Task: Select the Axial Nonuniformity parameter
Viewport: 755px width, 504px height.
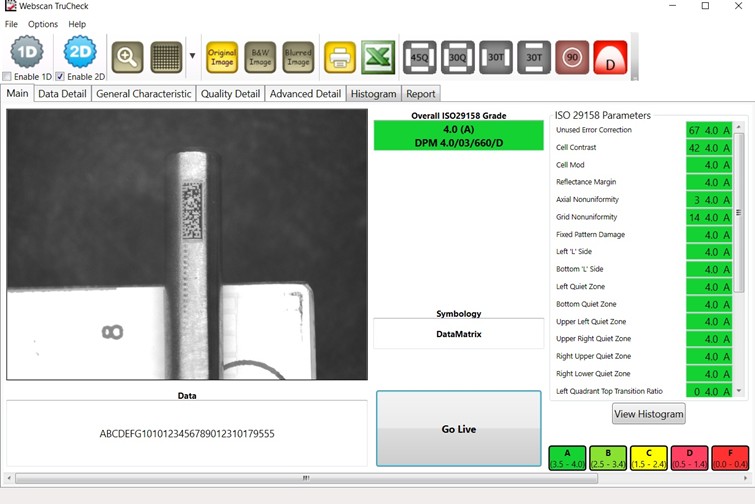Action: (643, 199)
